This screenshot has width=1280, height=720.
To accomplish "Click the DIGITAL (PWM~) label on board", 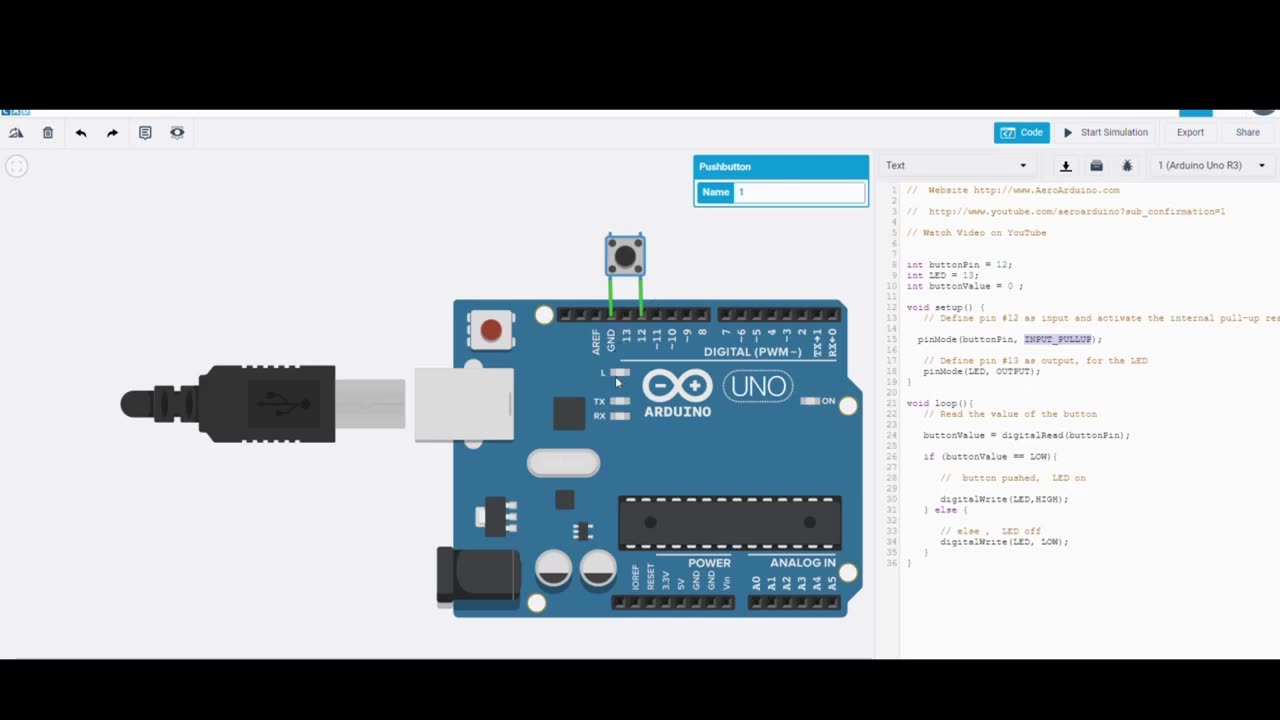I will tap(752, 352).
